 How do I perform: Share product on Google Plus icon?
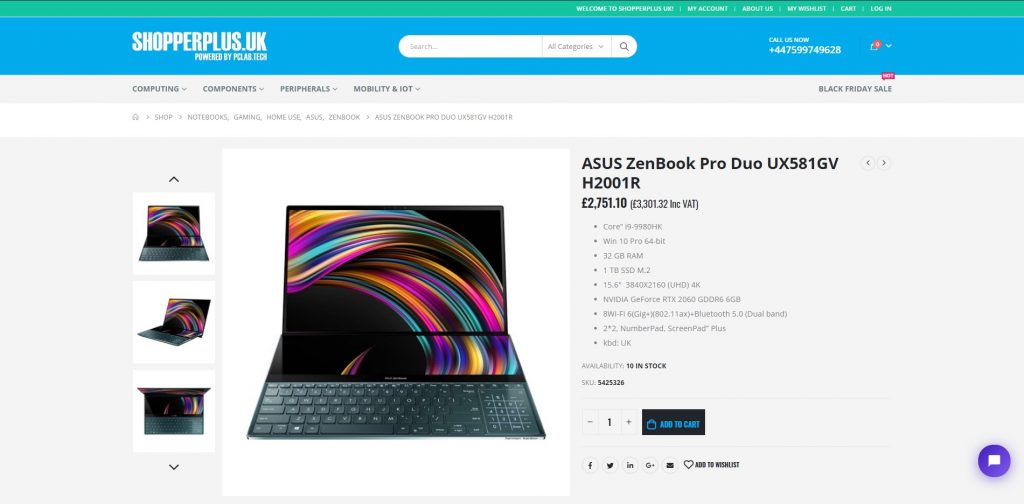650,465
